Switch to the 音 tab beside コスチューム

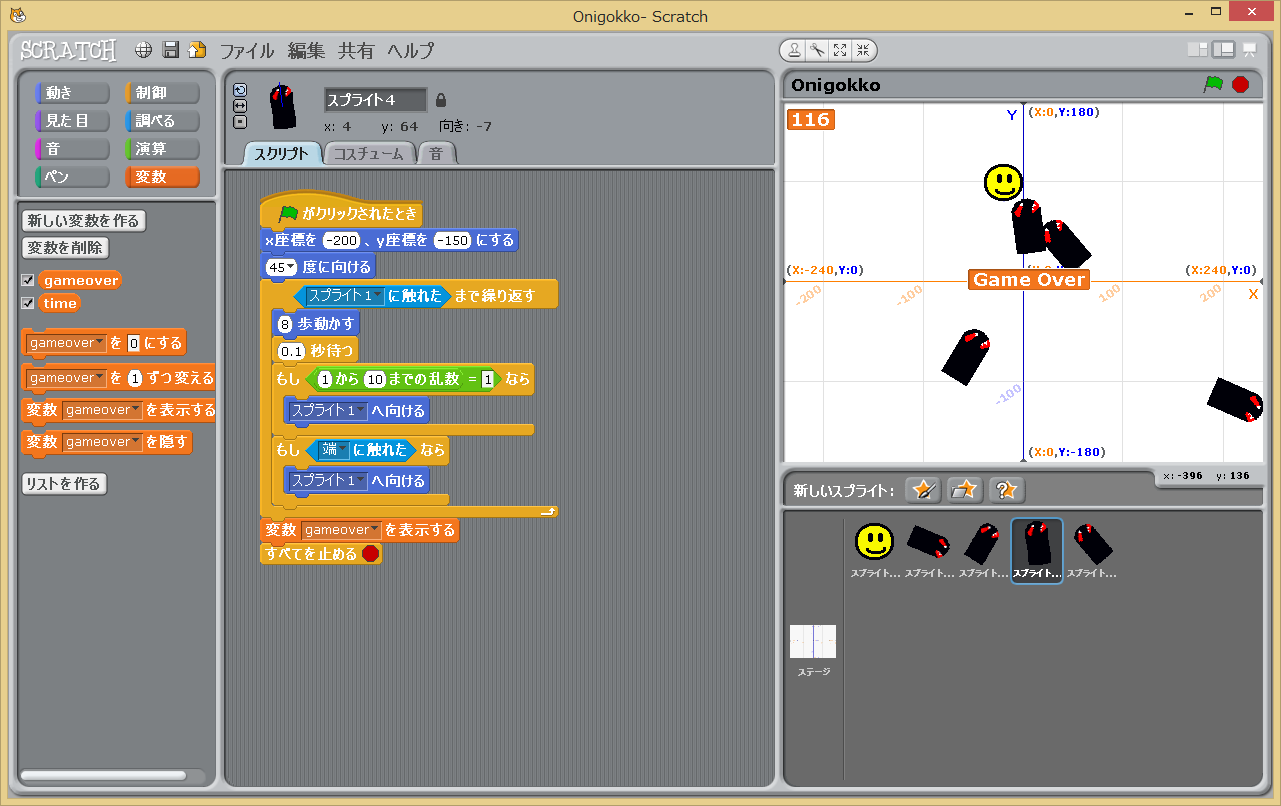pyautogui.click(x=436, y=154)
